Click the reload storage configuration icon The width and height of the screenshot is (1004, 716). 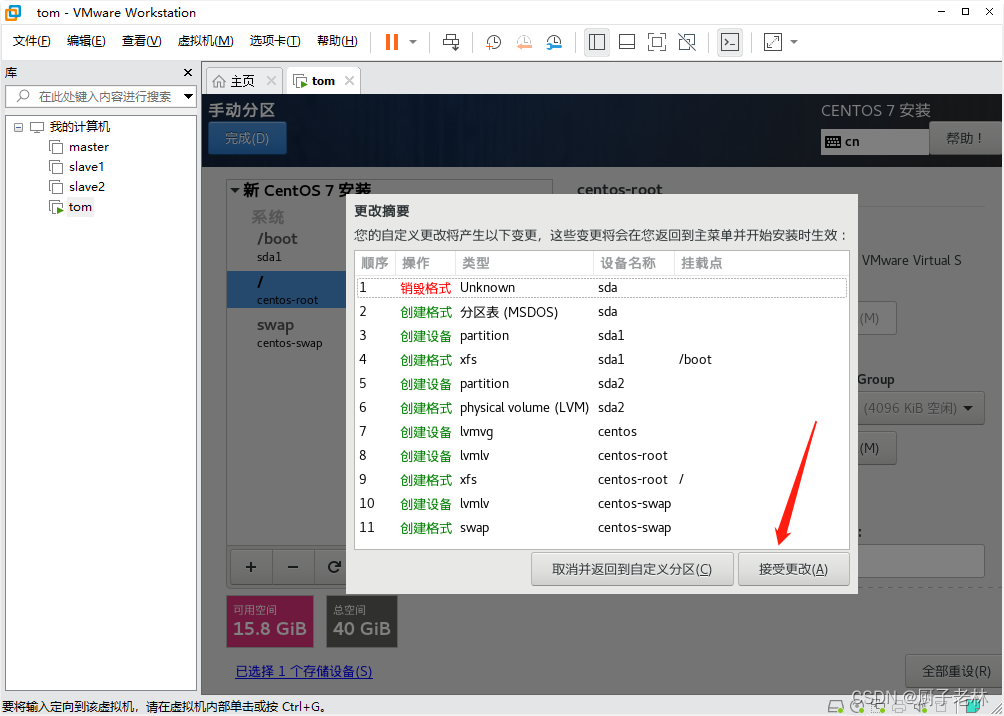332,567
